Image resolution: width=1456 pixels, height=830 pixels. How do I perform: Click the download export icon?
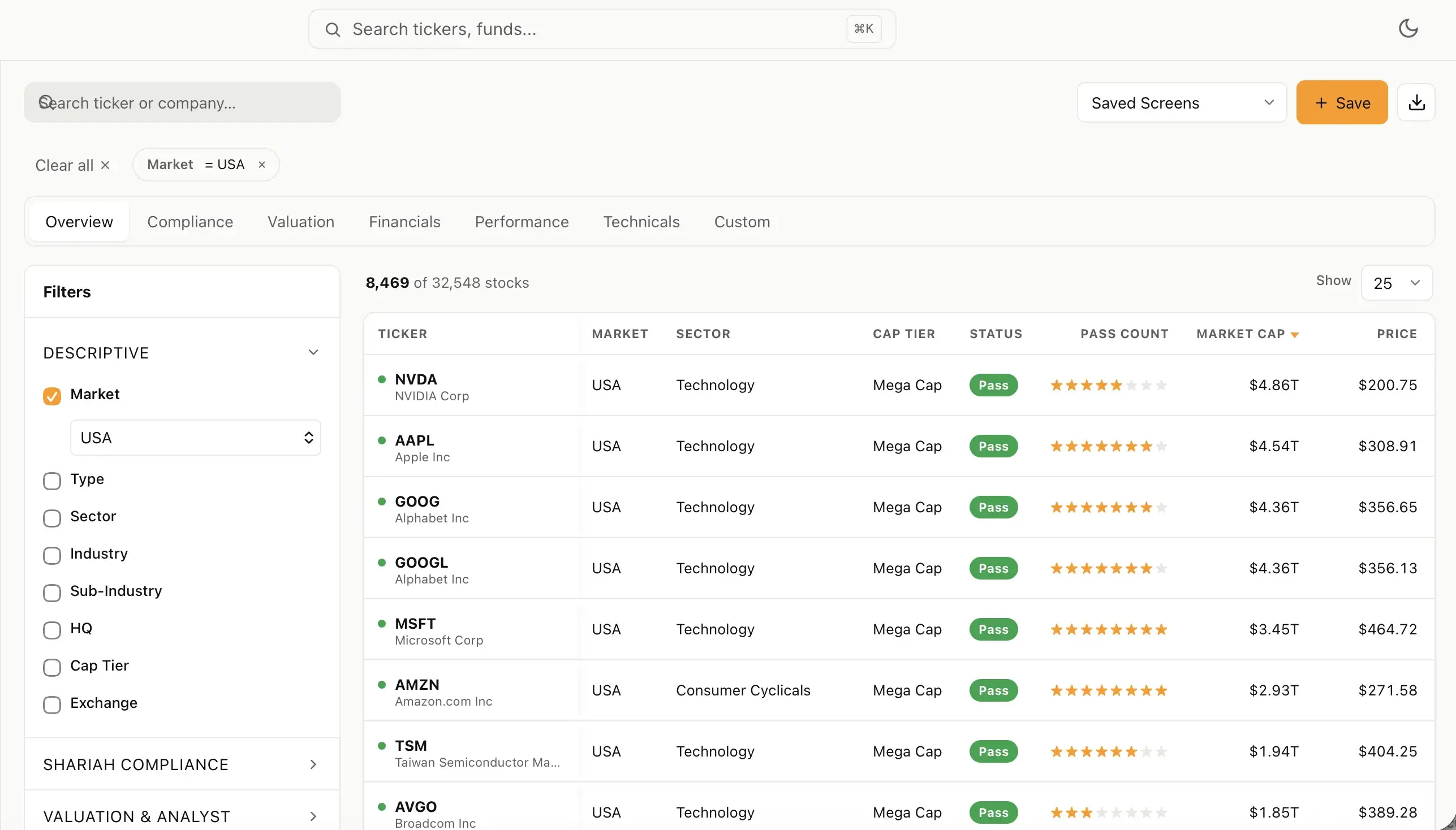[1416, 102]
